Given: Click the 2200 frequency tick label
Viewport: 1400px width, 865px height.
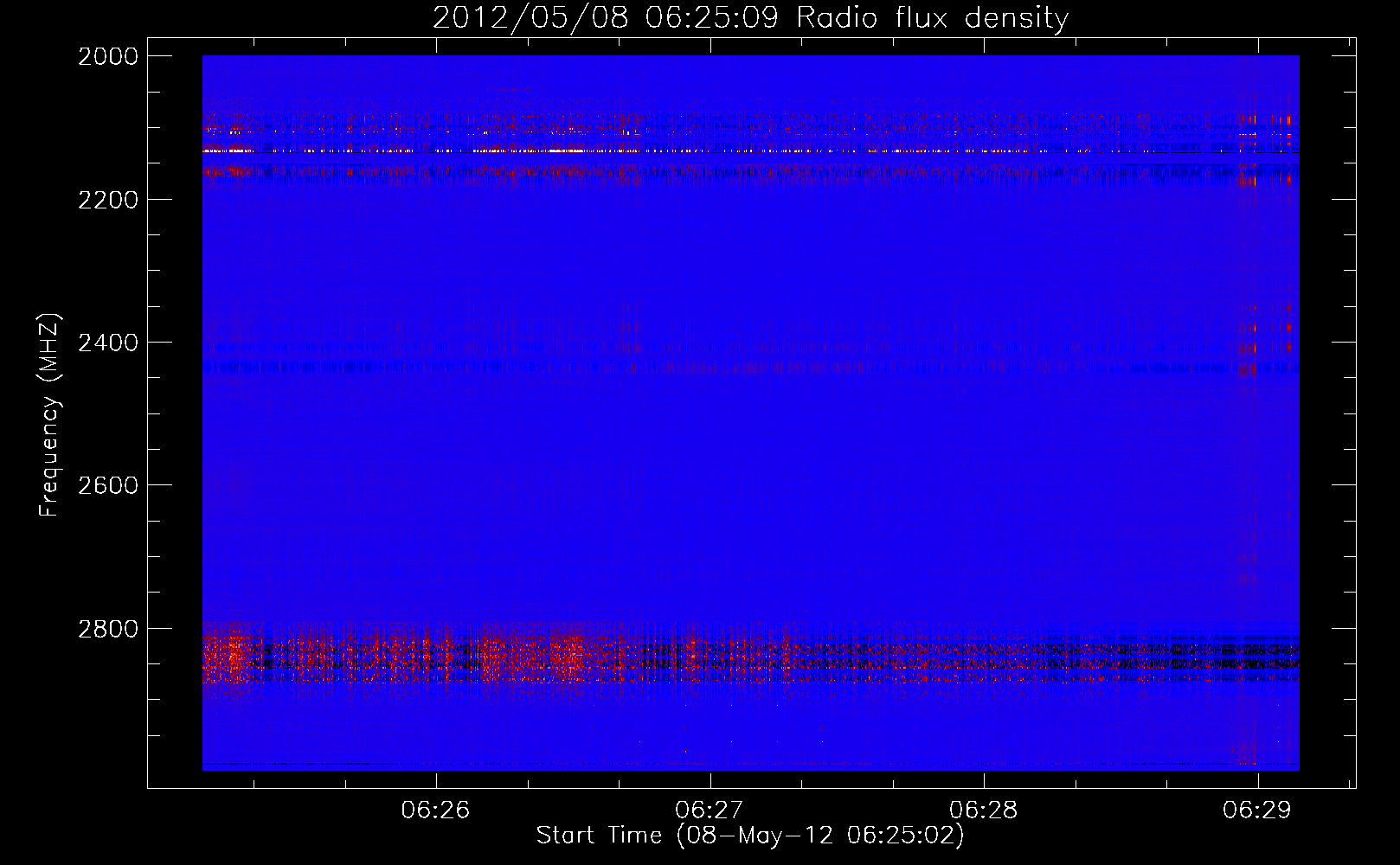Looking at the screenshot, I should click(x=108, y=200).
